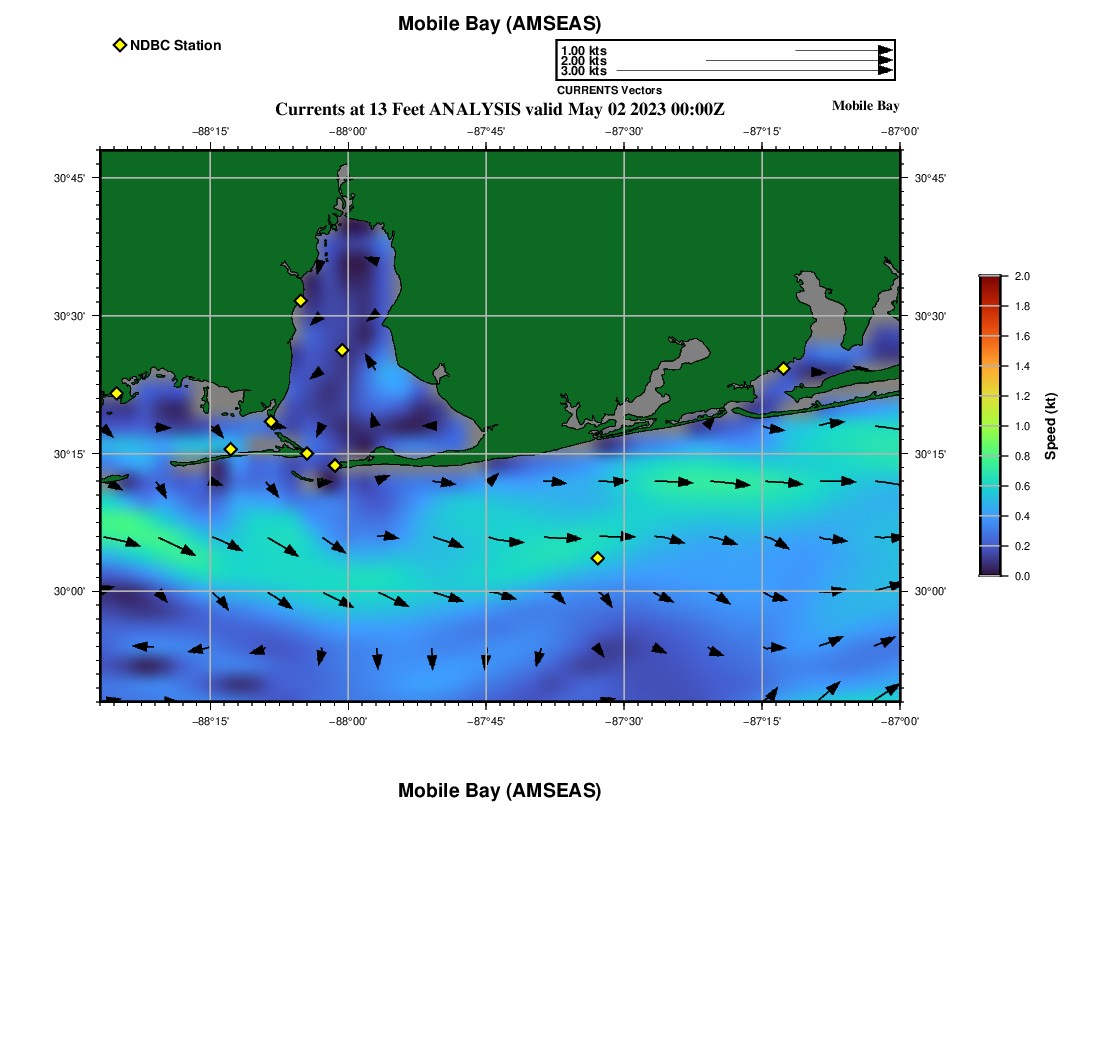This screenshot has height=1050, width=1100.
Task: Click the 'Mobile Bay' label above map's right corner
Action: pyautogui.click(x=865, y=106)
